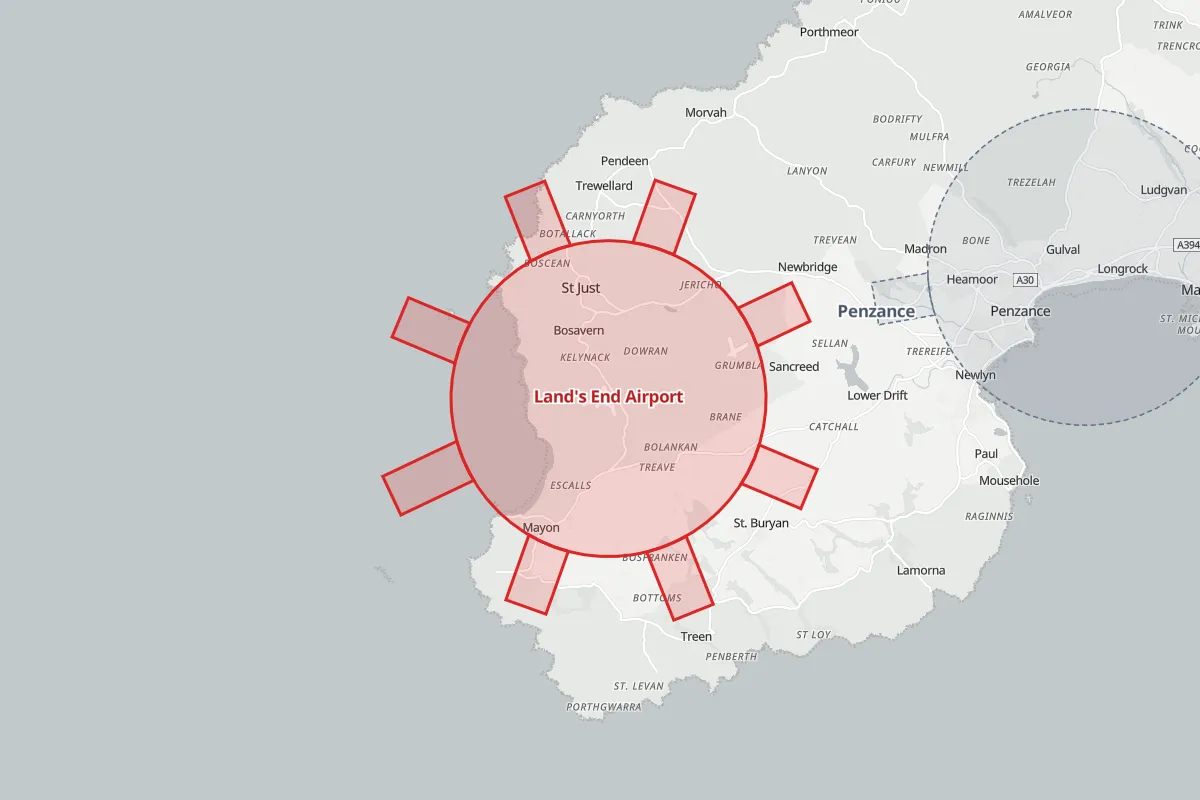This screenshot has height=800, width=1200.
Task: Select the TREZELAH label
Action: [1031, 183]
